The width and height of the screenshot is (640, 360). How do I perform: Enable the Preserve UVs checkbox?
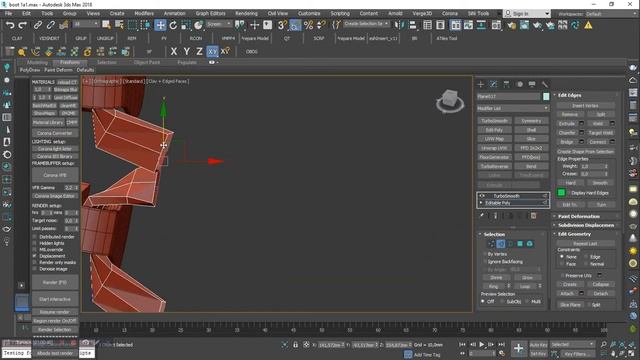click(562, 276)
